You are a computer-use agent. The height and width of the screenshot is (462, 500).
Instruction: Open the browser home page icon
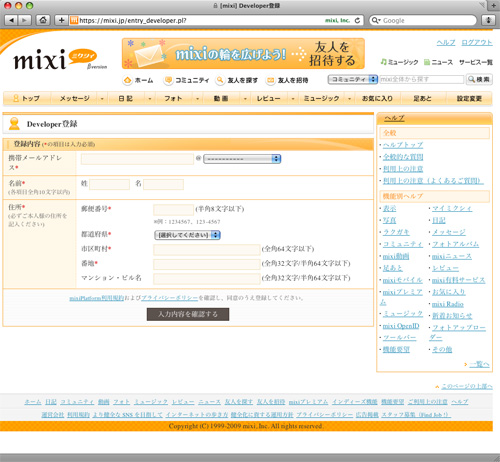(x=43, y=20)
